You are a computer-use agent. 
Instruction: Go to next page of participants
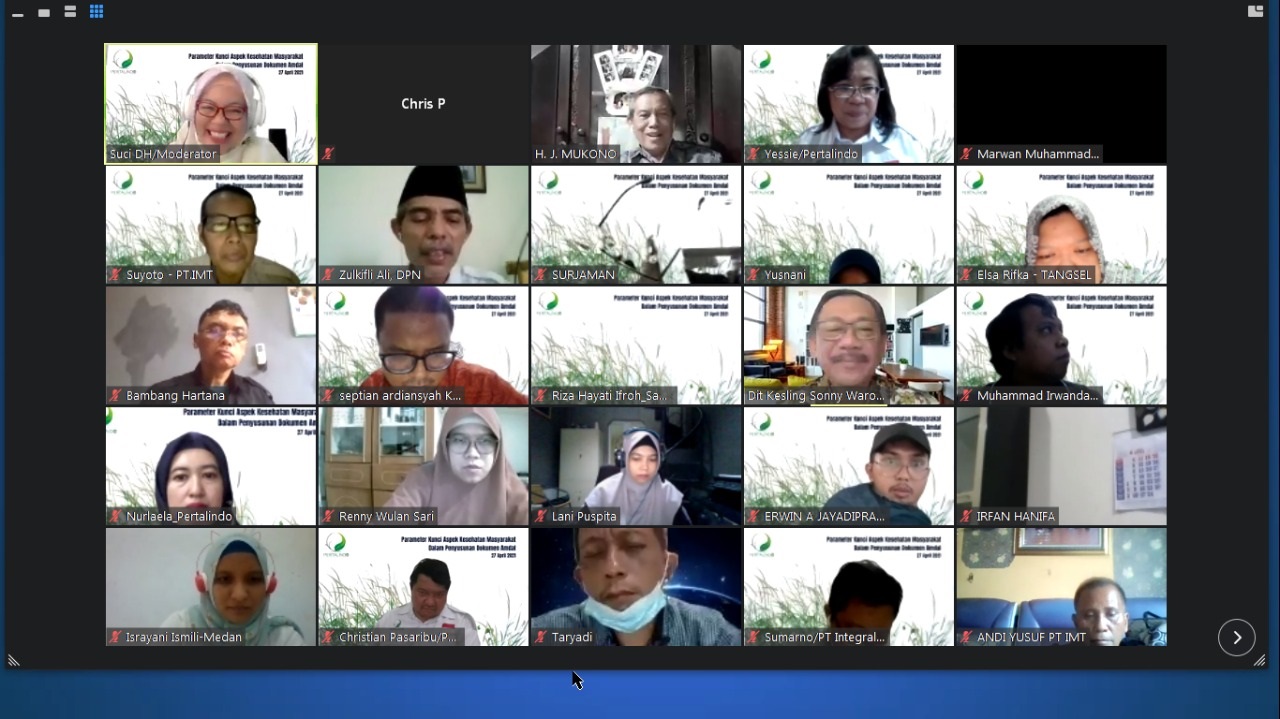pos(1236,638)
